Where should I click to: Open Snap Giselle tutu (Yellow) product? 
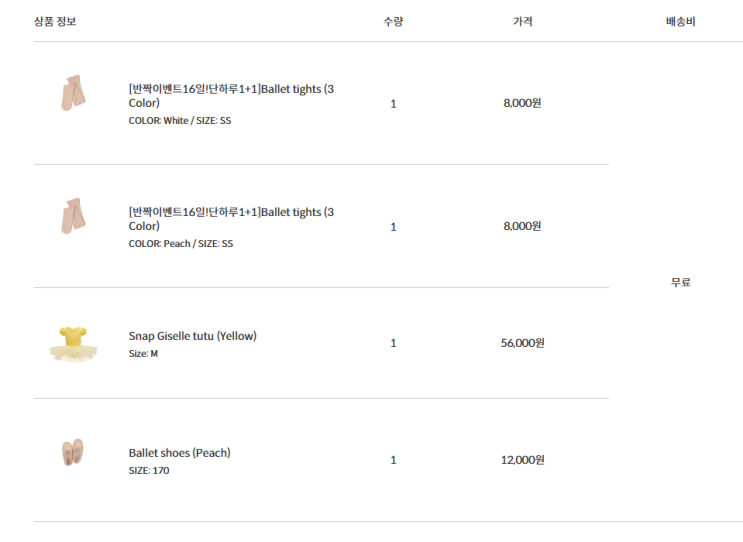click(192, 336)
